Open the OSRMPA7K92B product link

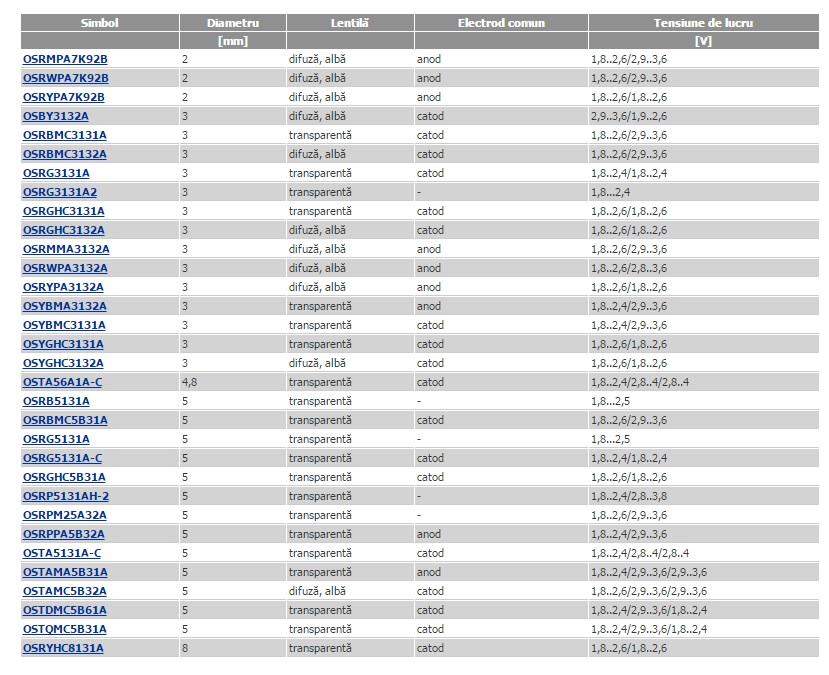tap(65, 59)
